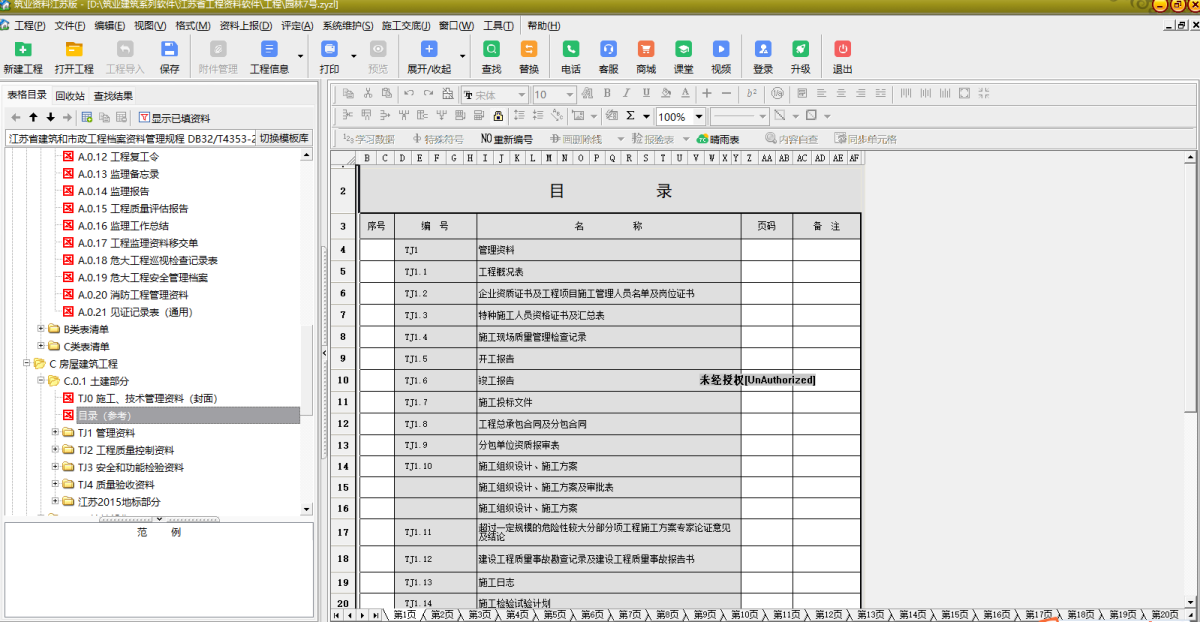Expand the TJ1 管理资料 folder

pyautogui.click(x=56, y=433)
